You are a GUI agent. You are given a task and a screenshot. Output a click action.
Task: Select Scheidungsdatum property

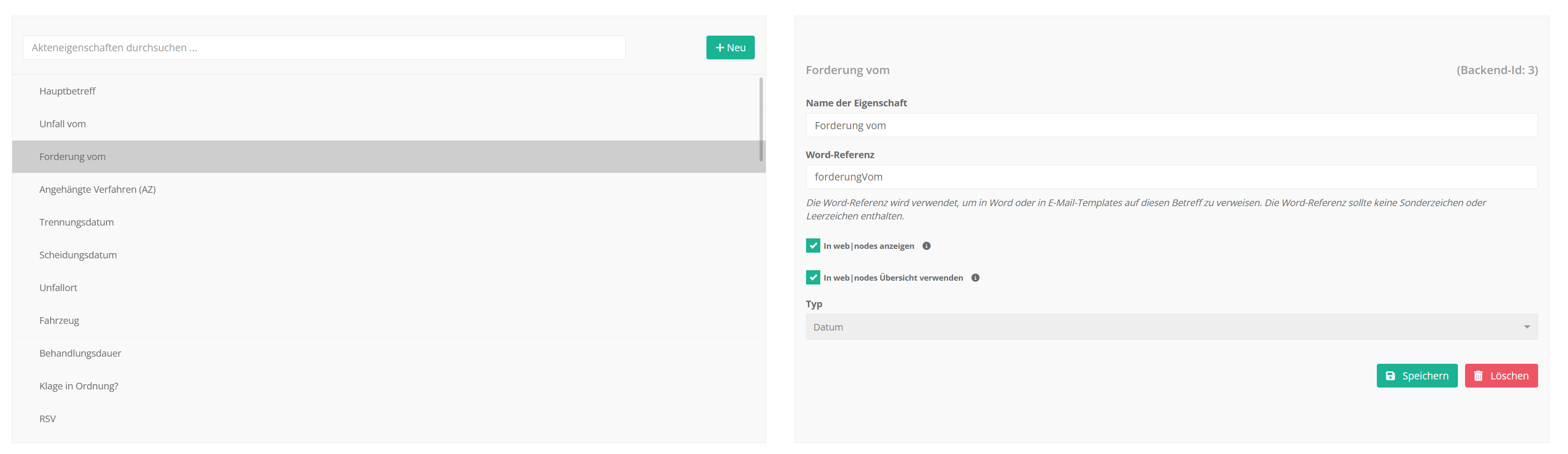[x=78, y=255]
